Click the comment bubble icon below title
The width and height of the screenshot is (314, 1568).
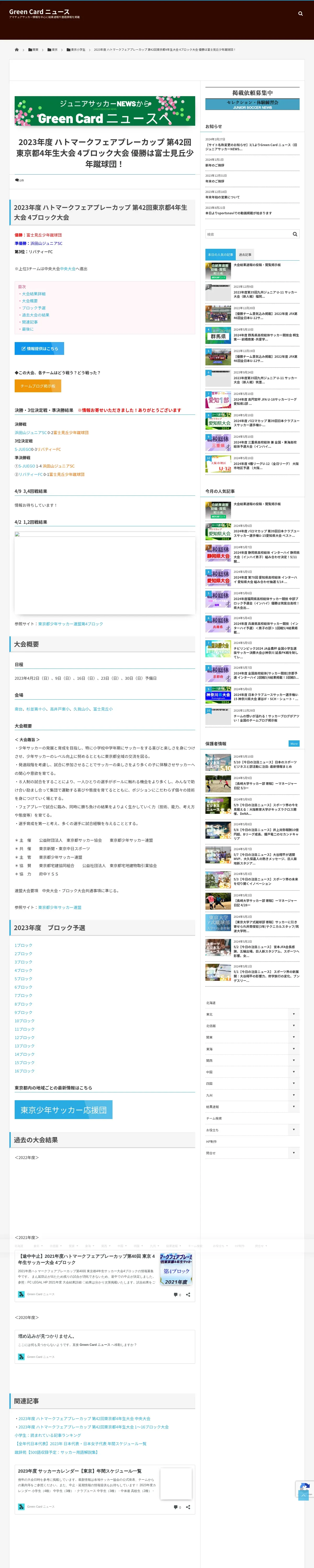pyautogui.click(x=17, y=180)
